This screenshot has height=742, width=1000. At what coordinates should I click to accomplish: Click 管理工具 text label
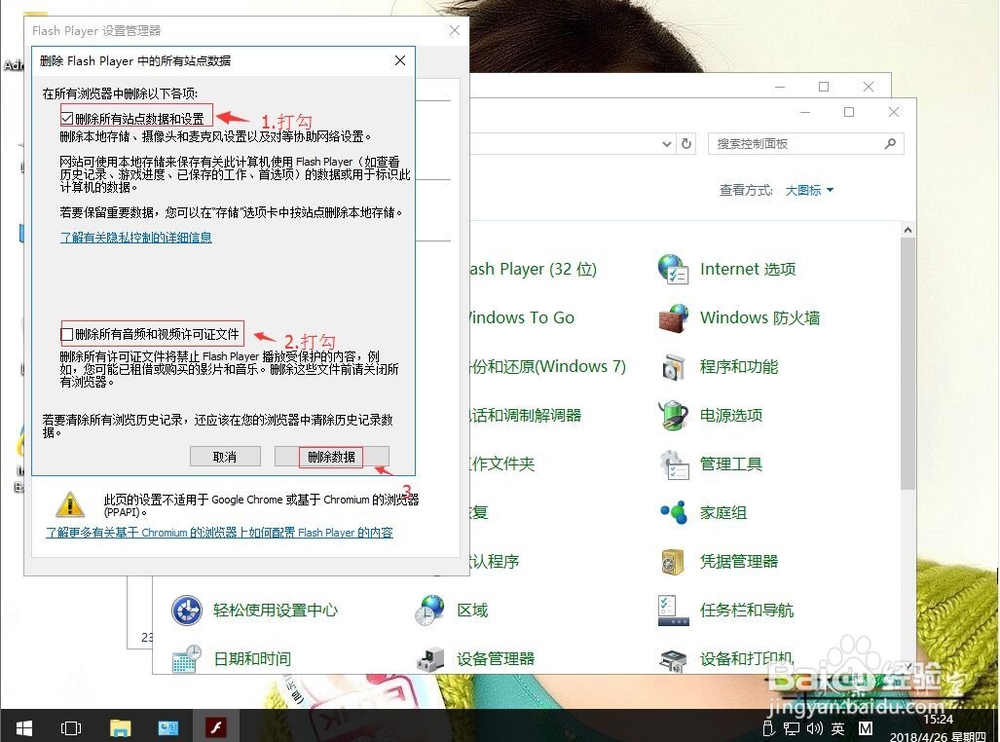coord(731,464)
